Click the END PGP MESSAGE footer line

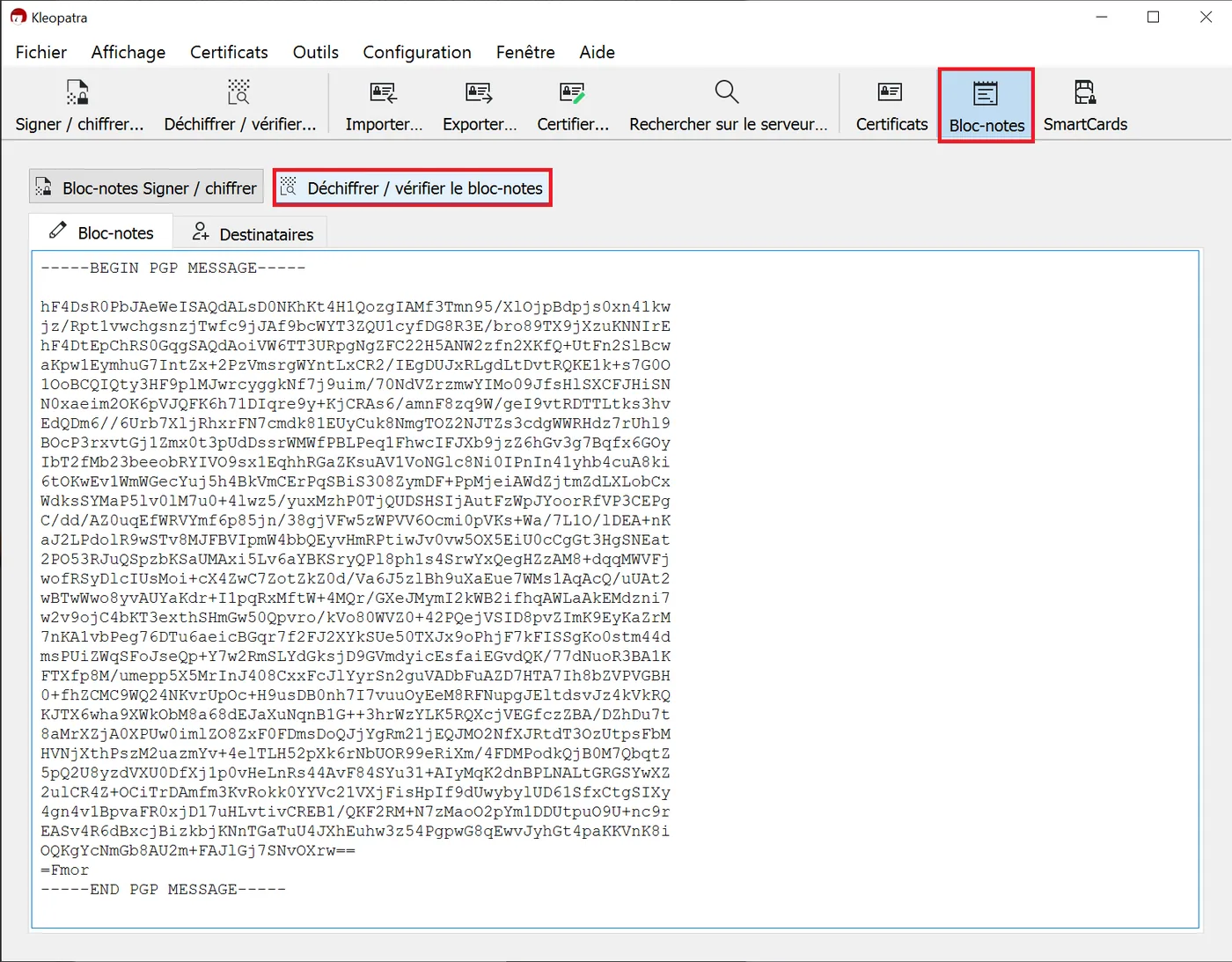tap(164, 889)
